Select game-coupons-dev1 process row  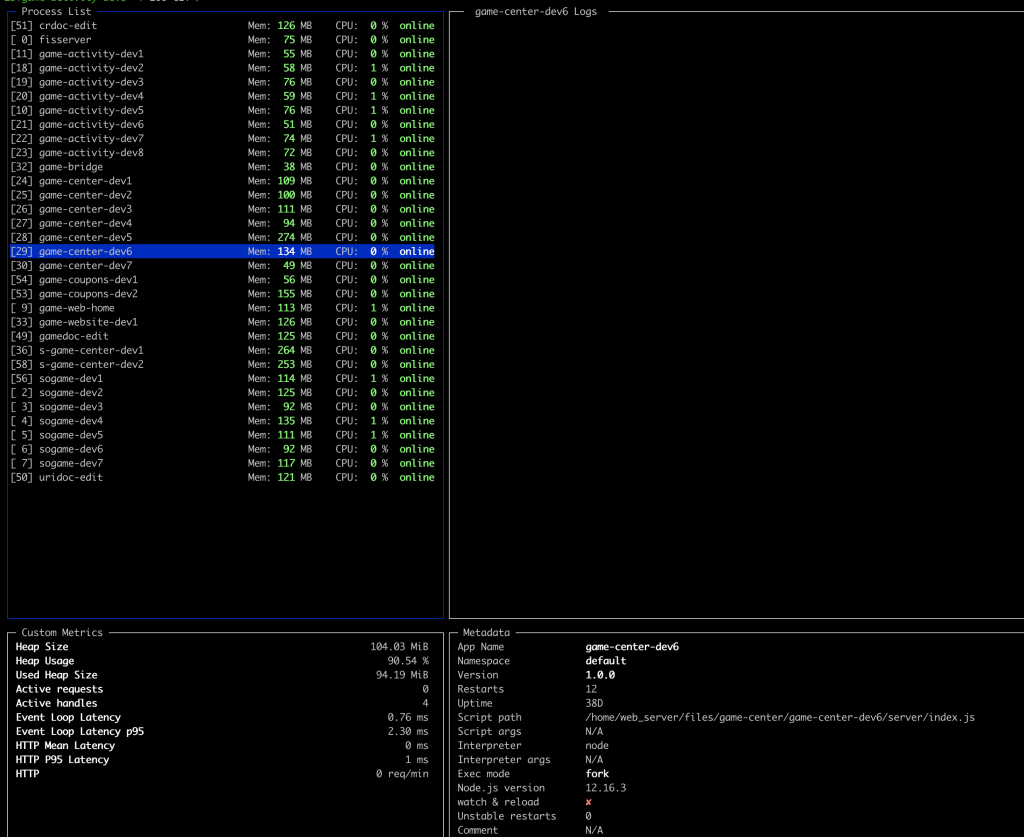(222, 280)
